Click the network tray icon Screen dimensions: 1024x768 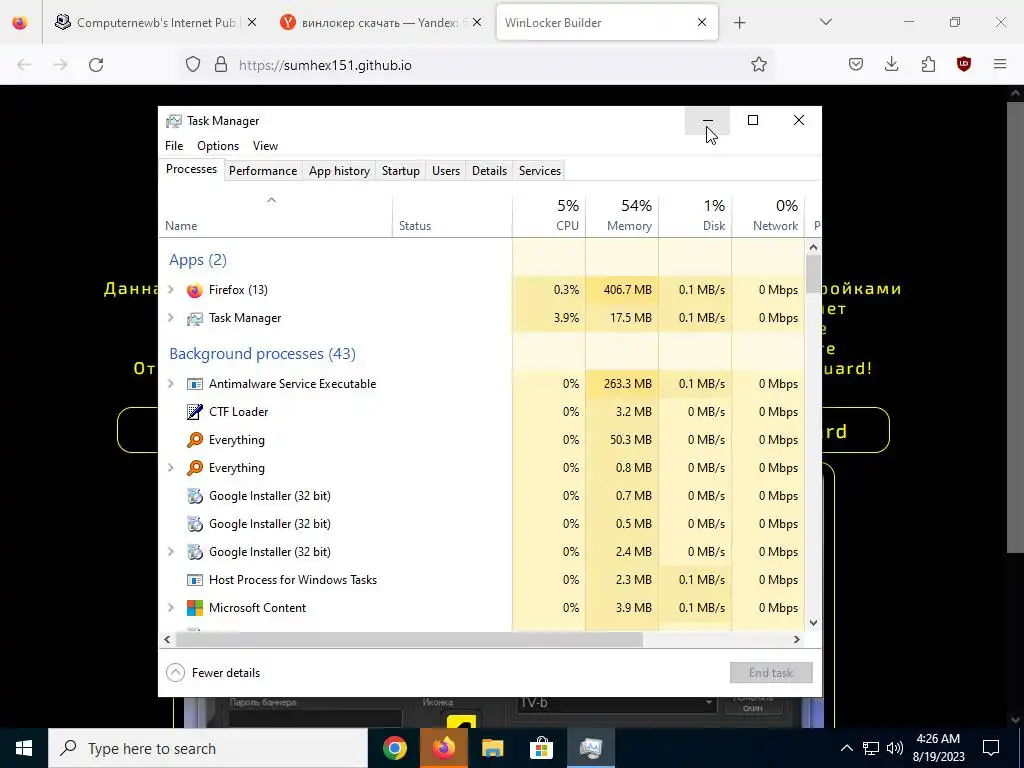point(871,748)
